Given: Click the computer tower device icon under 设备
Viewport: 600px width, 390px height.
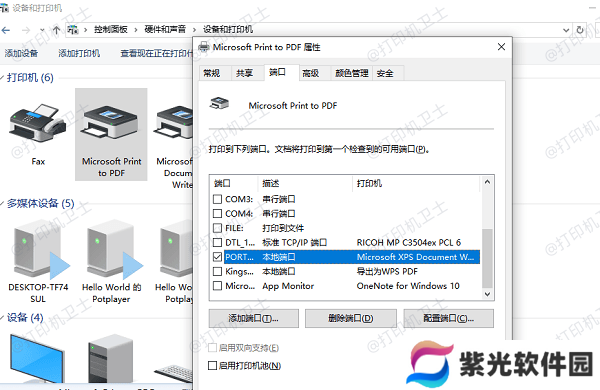Looking at the screenshot, I should [111, 359].
